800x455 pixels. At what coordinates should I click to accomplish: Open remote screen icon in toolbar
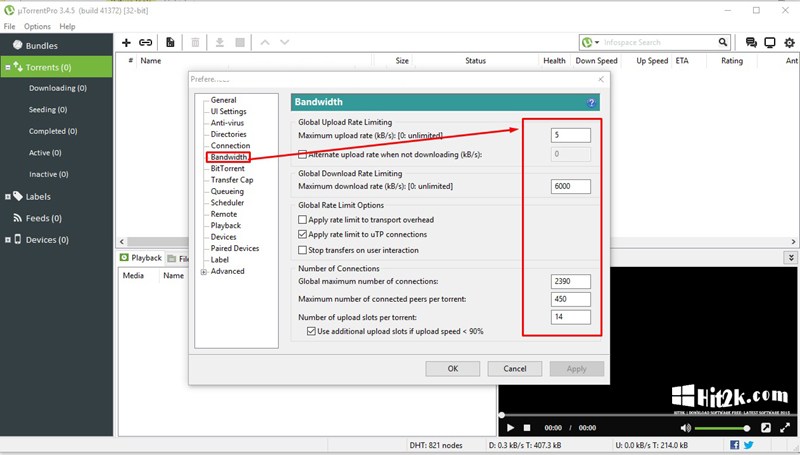(770, 42)
